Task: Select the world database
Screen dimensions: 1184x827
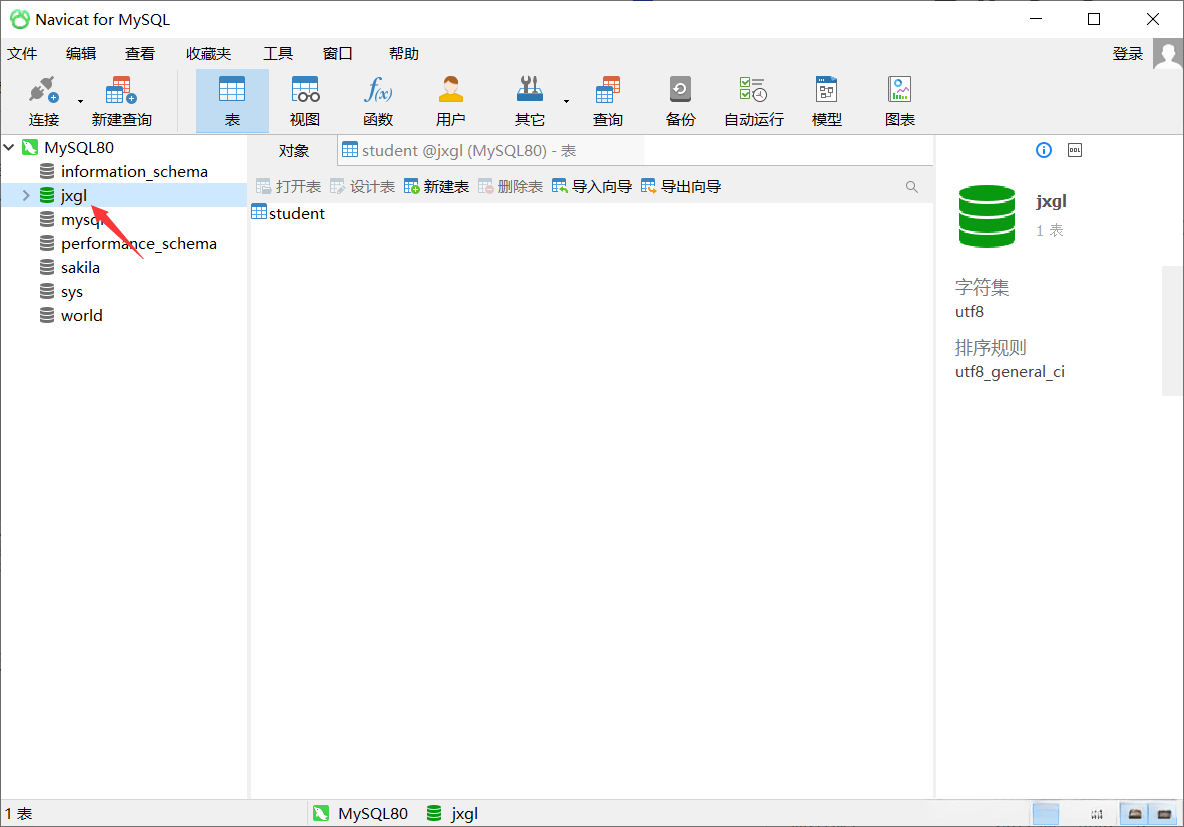Action: click(82, 316)
